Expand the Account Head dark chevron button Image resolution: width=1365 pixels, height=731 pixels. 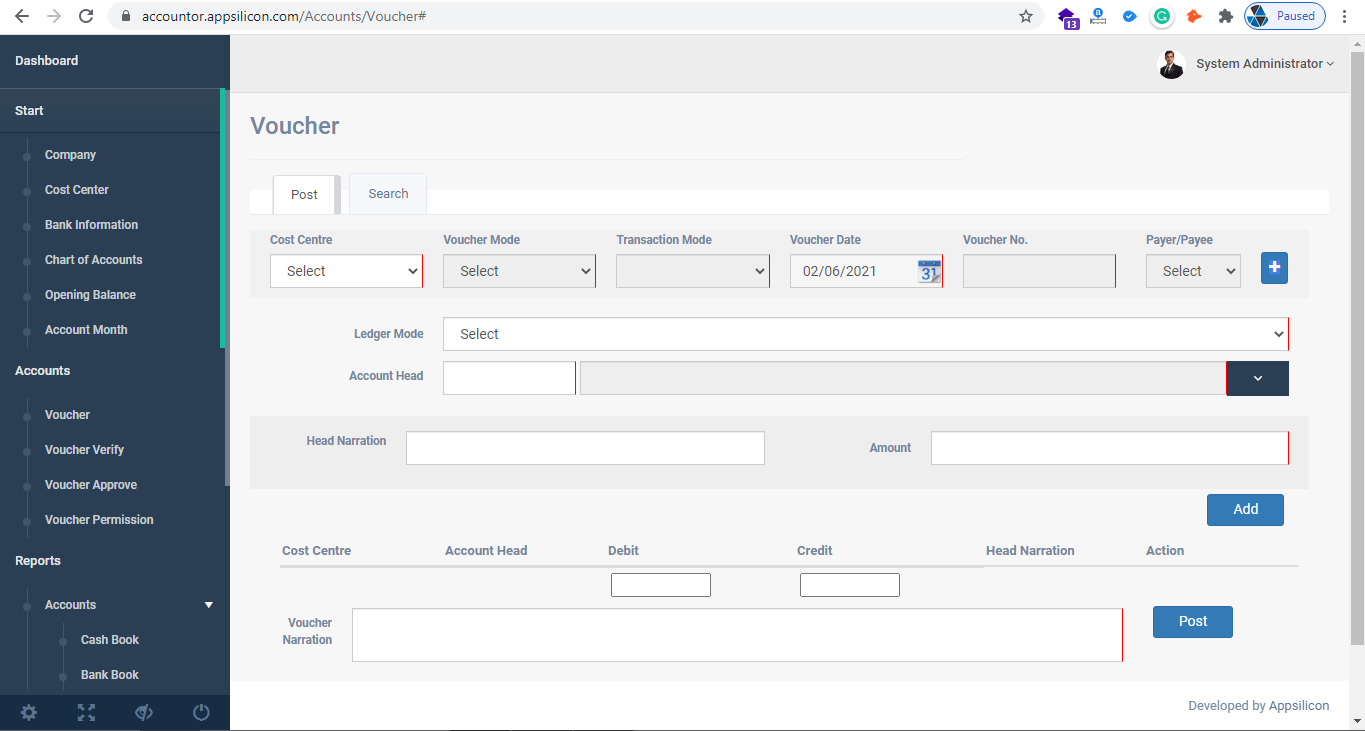coord(1258,378)
